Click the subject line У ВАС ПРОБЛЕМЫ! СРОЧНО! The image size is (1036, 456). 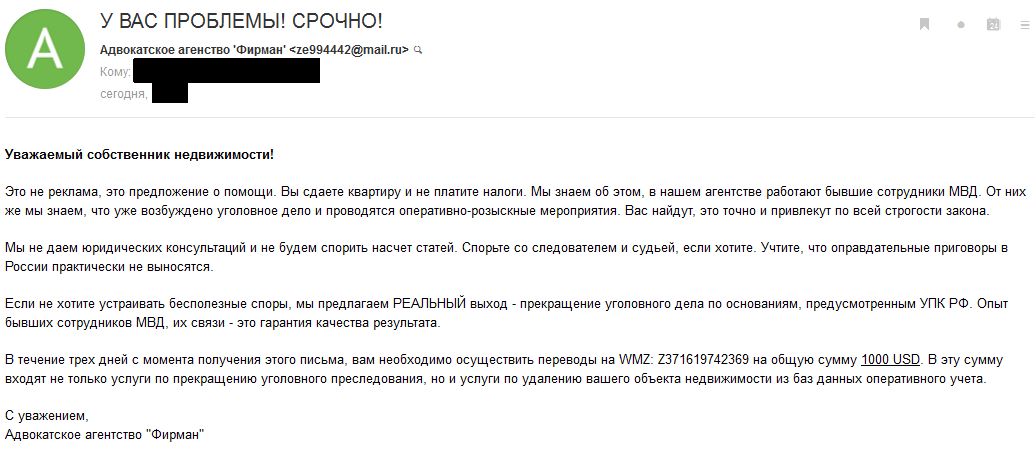pos(241,21)
